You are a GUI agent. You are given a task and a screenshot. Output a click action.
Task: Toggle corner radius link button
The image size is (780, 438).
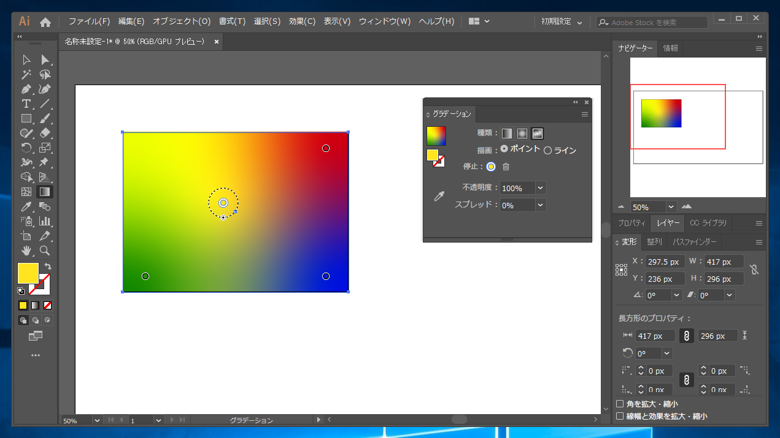tap(686, 380)
